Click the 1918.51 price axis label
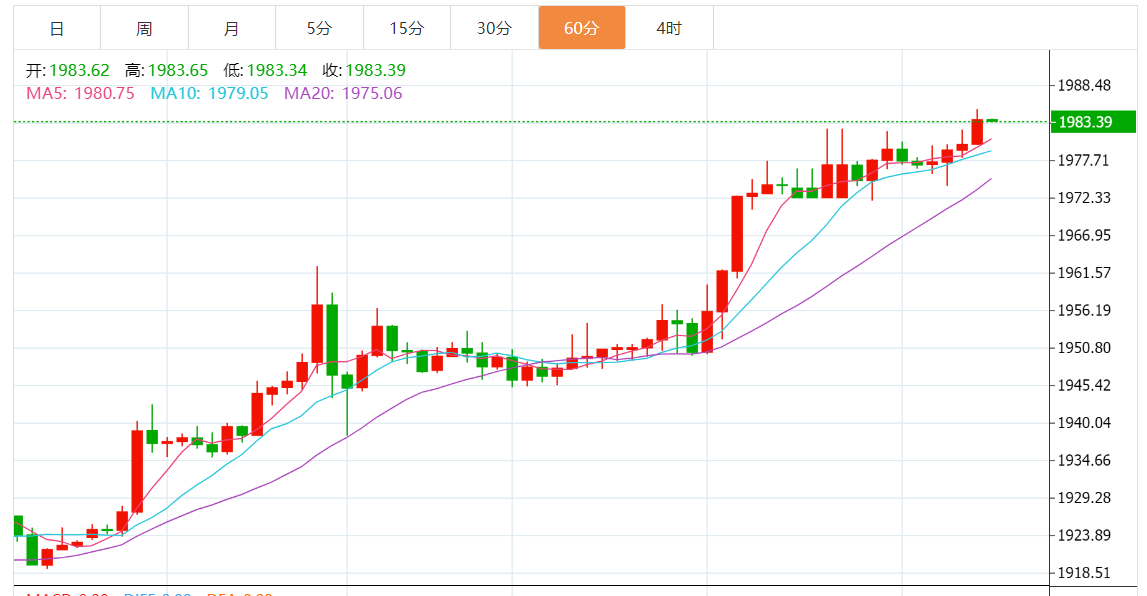The image size is (1147, 596). (x=1084, y=573)
